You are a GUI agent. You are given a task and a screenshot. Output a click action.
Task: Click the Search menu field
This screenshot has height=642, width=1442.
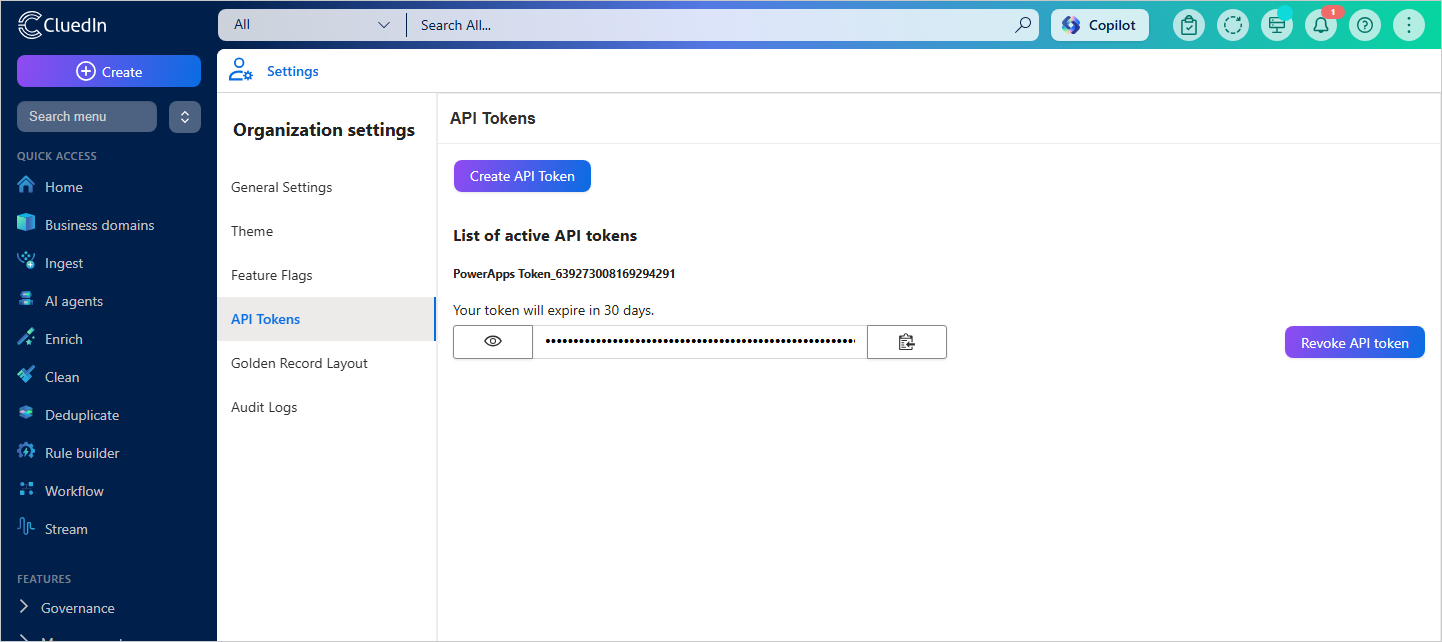pyautogui.click(x=87, y=117)
